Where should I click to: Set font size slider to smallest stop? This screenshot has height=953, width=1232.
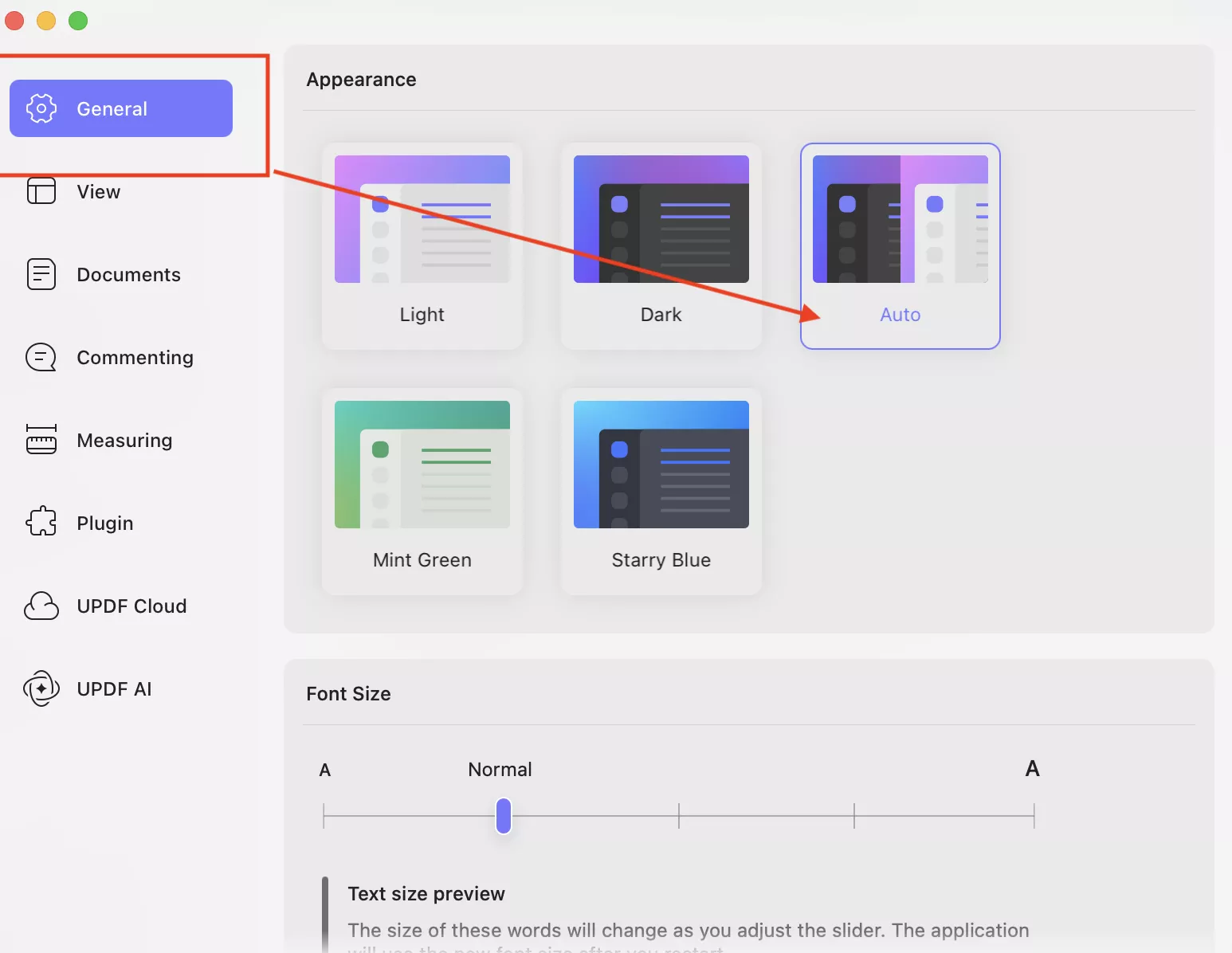[324, 816]
